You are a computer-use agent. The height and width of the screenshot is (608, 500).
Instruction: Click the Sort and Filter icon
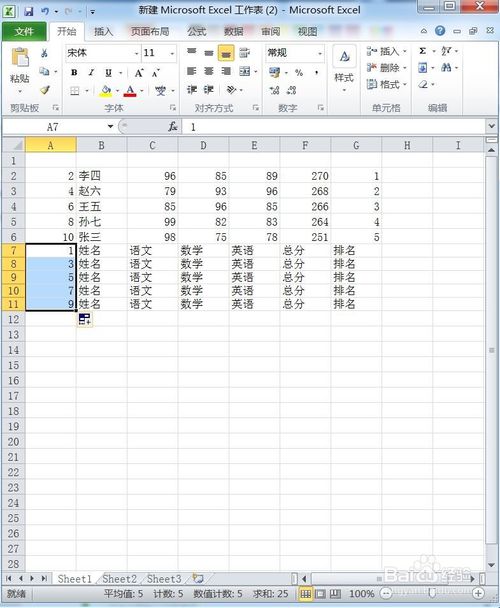(x=446, y=51)
